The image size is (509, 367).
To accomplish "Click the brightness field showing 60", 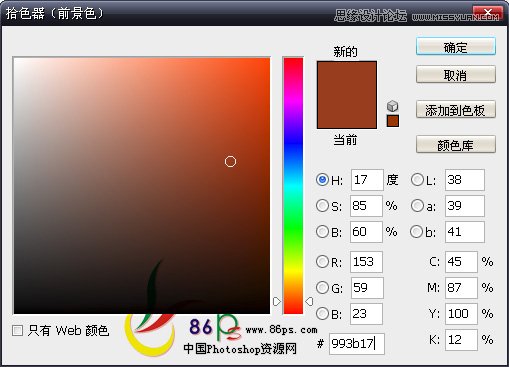I will [x=366, y=232].
